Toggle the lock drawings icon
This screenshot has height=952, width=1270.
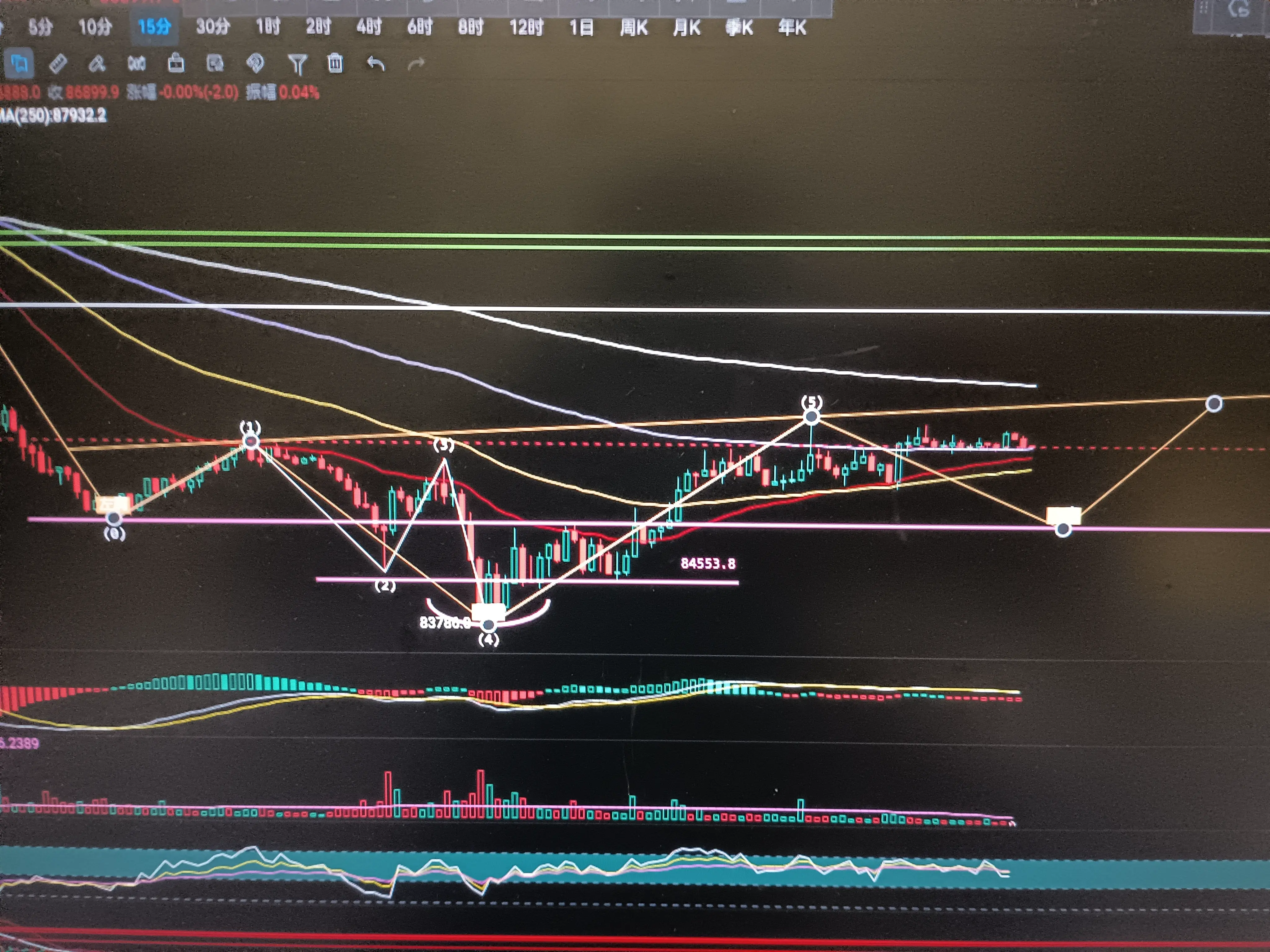[176, 63]
